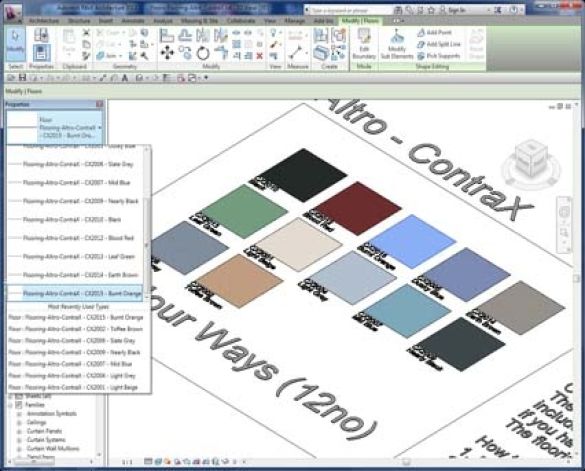Close the Properties palette
The image size is (585, 471).
(99, 104)
